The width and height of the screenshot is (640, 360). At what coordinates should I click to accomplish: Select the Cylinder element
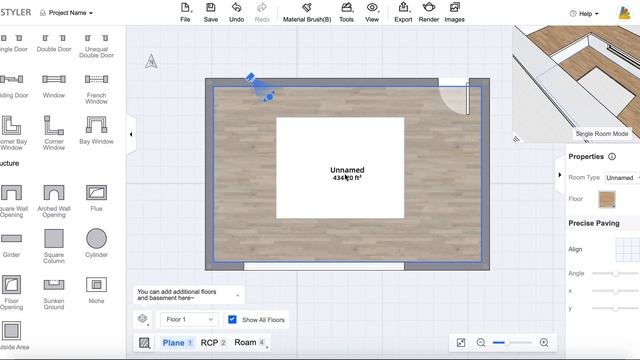pyautogui.click(x=96, y=243)
